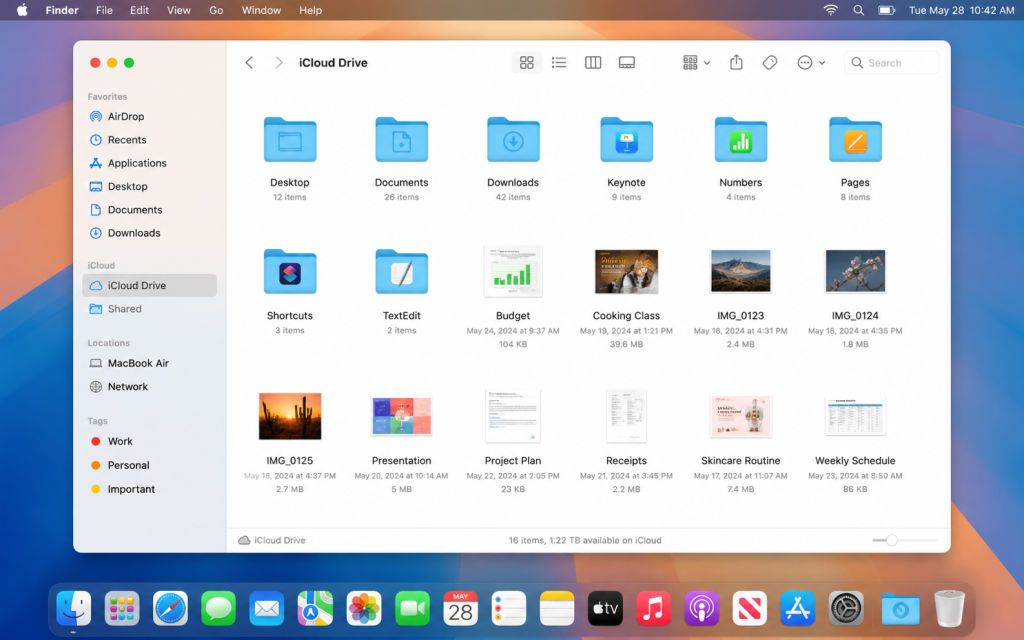Screen dimensions: 1024x640
Task: Switch to column view
Action: click(x=593, y=63)
